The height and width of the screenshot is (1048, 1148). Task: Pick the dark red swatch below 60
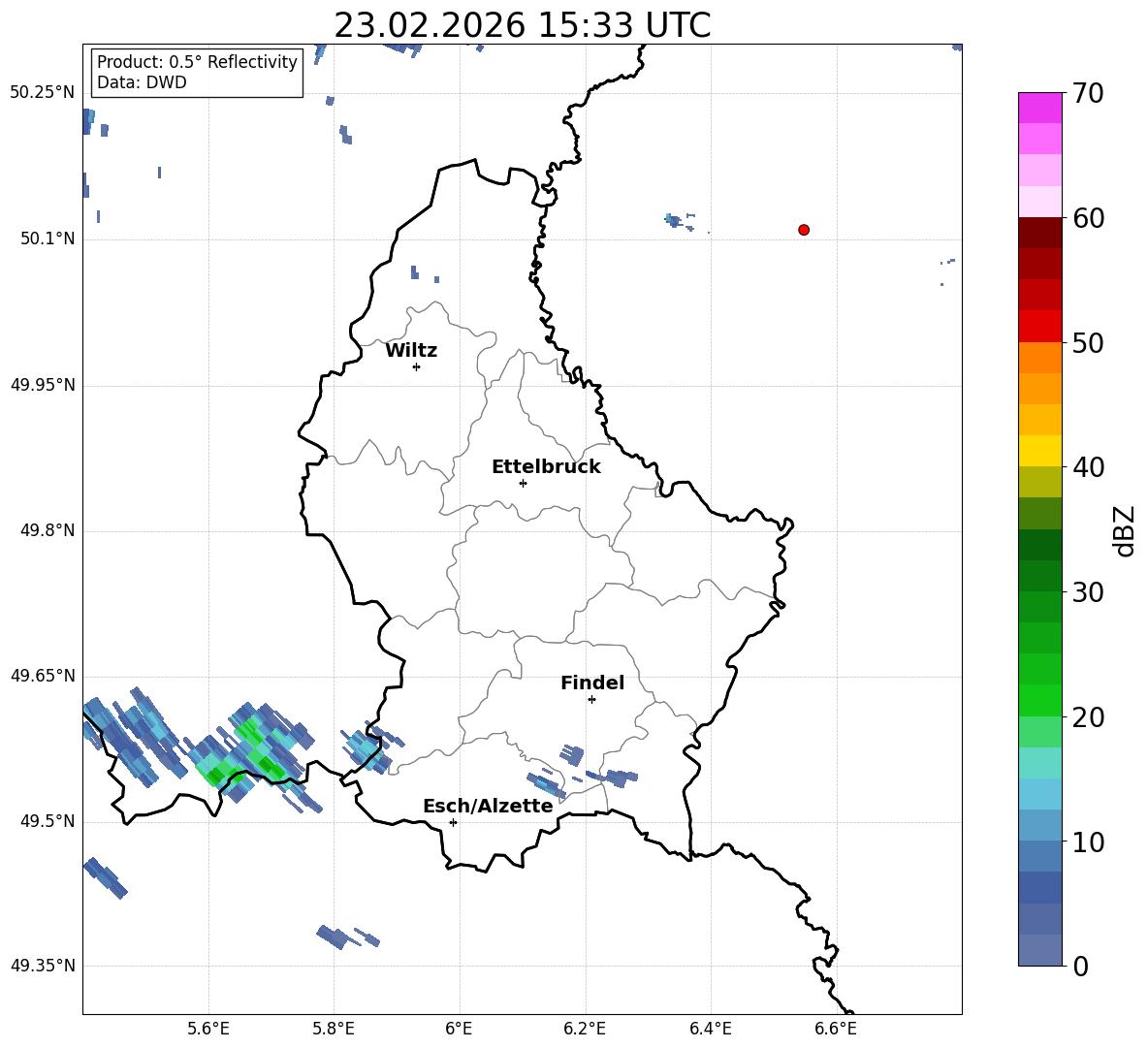pyautogui.click(x=1039, y=233)
